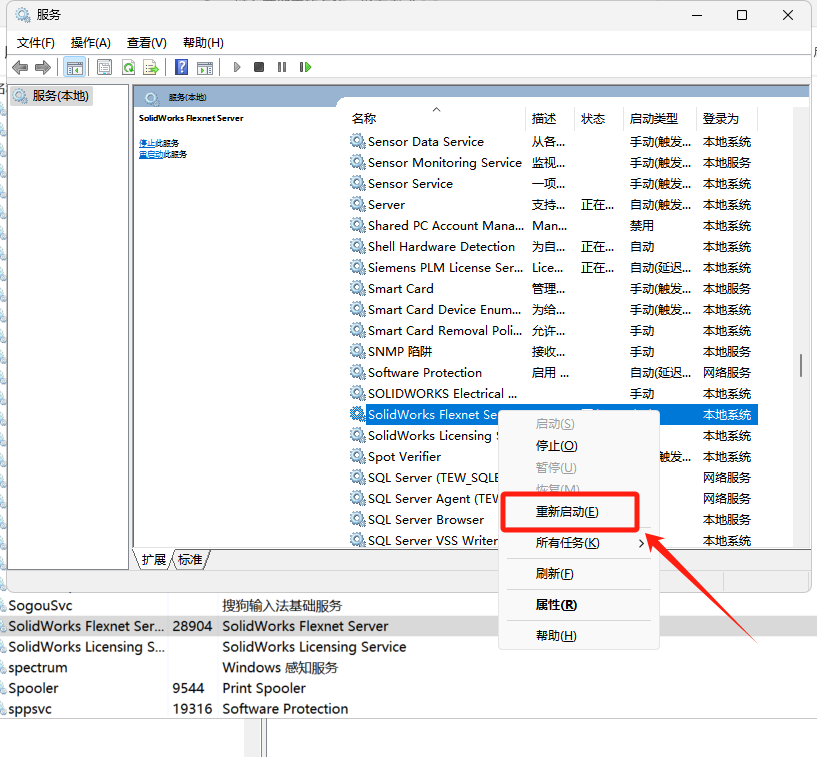
Task: Click gear icon of Spot Verifier
Action: (357, 456)
